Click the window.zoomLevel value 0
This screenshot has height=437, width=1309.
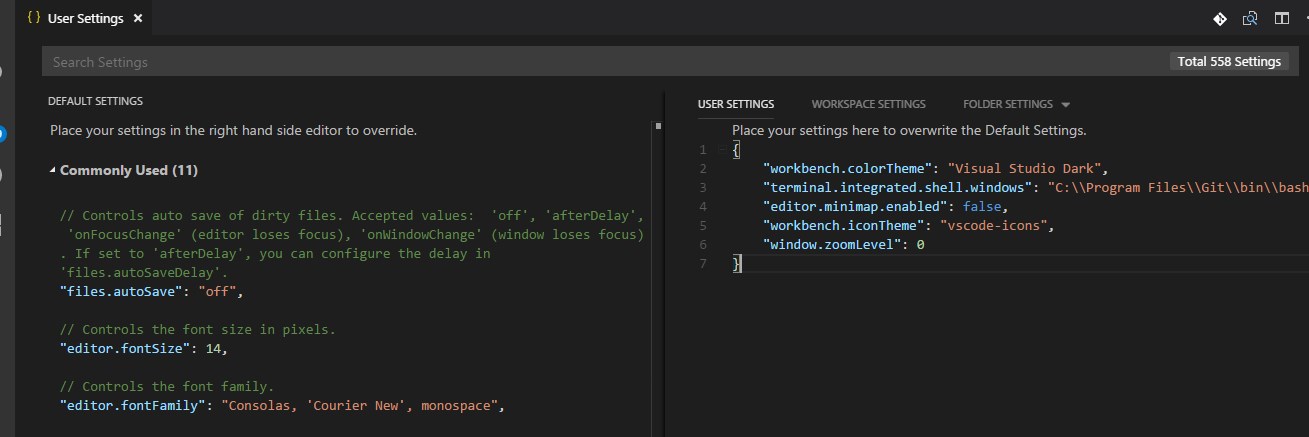(x=920, y=244)
